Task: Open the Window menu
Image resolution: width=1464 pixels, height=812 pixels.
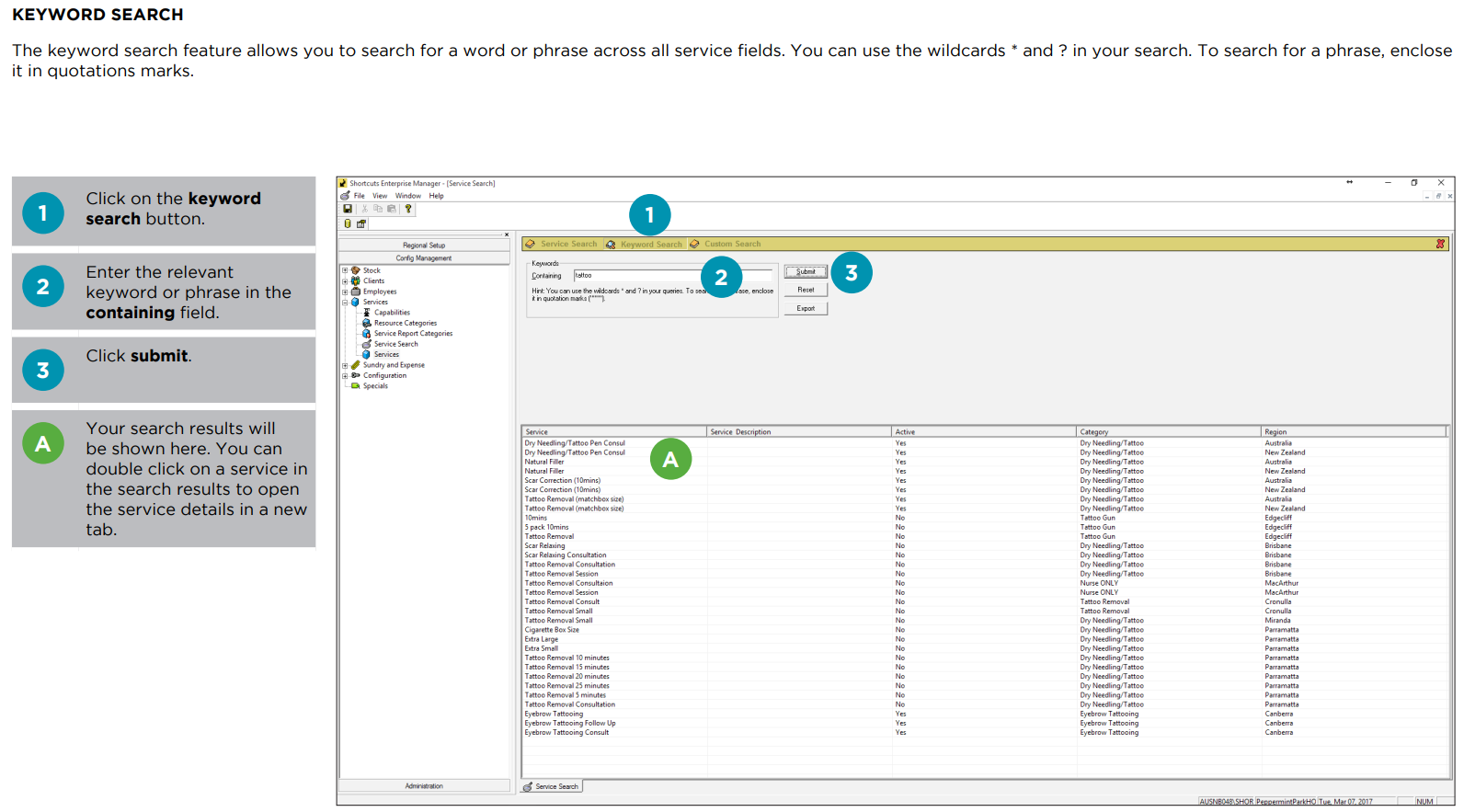Action: 408,196
